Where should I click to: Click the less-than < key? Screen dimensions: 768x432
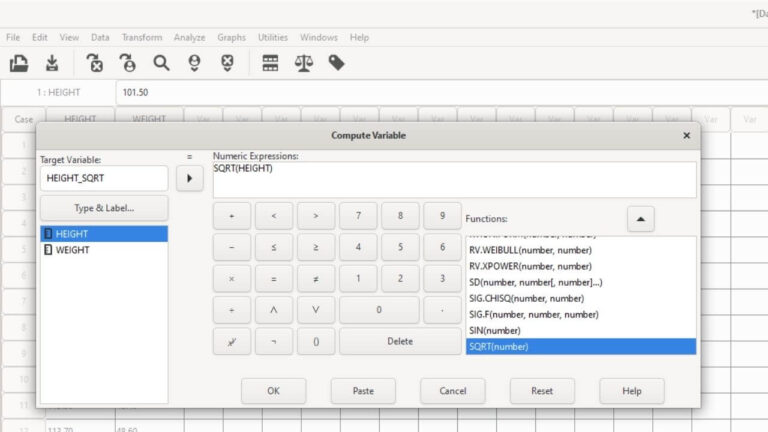(x=274, y=216)
